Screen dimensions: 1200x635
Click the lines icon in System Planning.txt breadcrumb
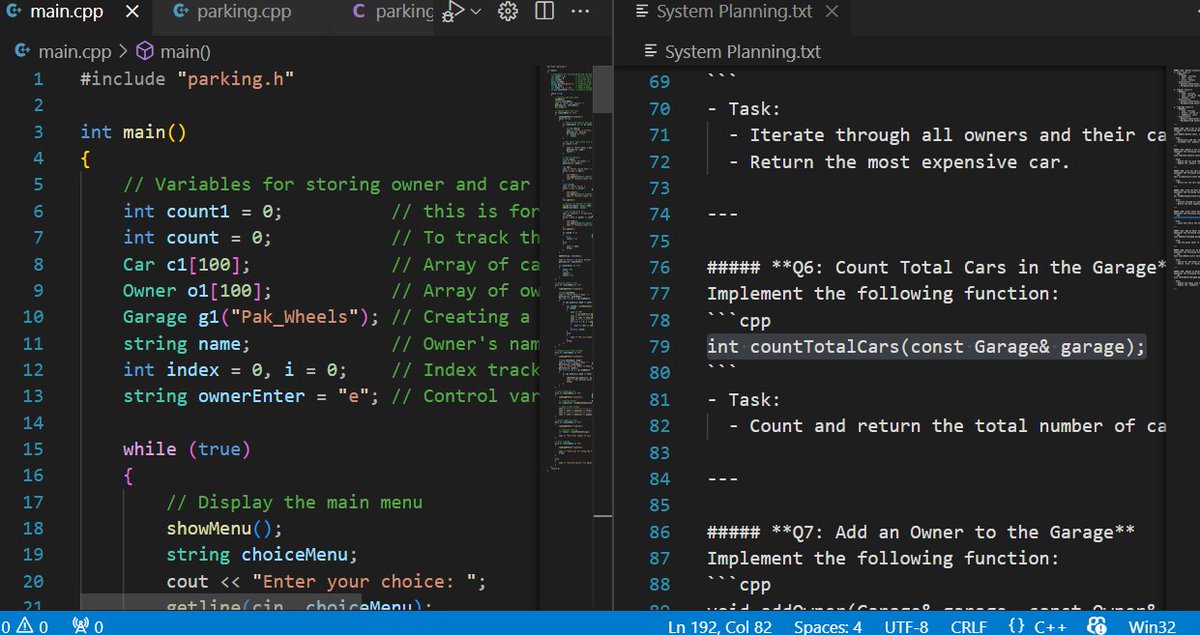point(651,51)
